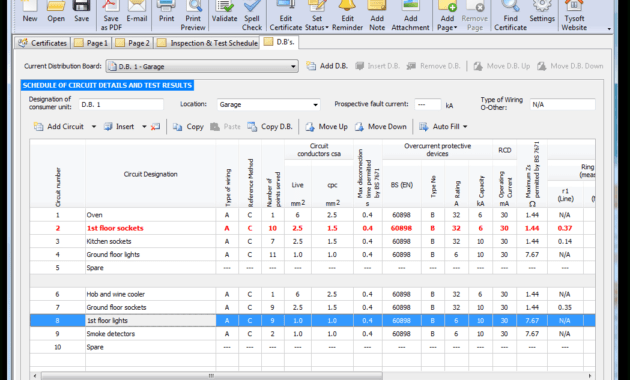Expand Current Distribution Board dropdown
The width and height of the screenshot is (630, 380).
[293, 66]
